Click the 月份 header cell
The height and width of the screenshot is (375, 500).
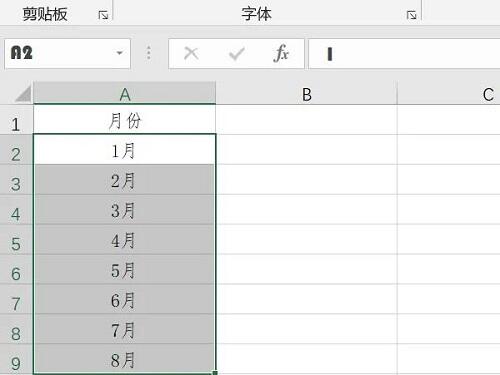pyautogui.click(x=125, y=120)
